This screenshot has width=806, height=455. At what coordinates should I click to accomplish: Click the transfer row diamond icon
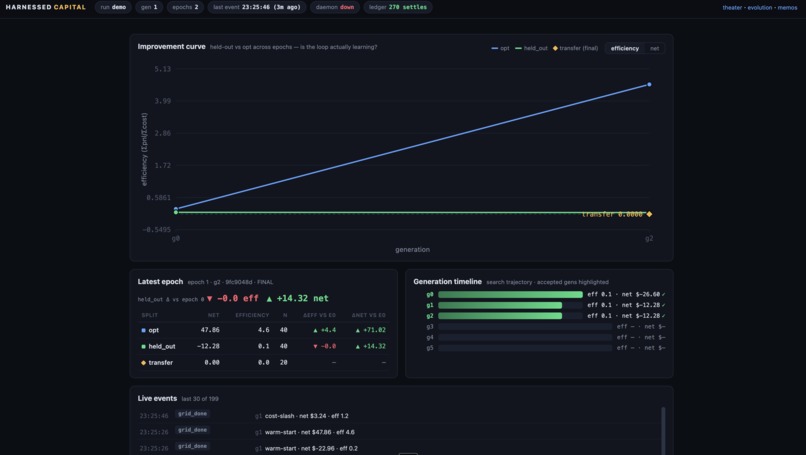click(x=143, y=362)
